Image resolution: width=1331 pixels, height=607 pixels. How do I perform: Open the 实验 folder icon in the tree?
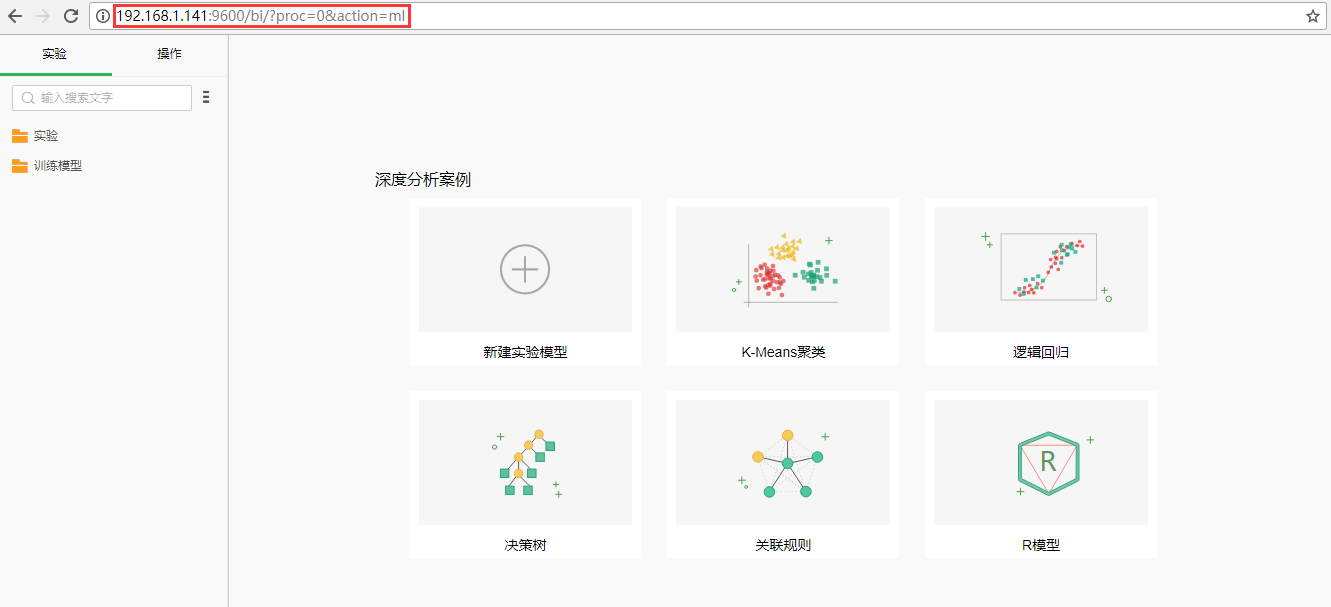20,136
